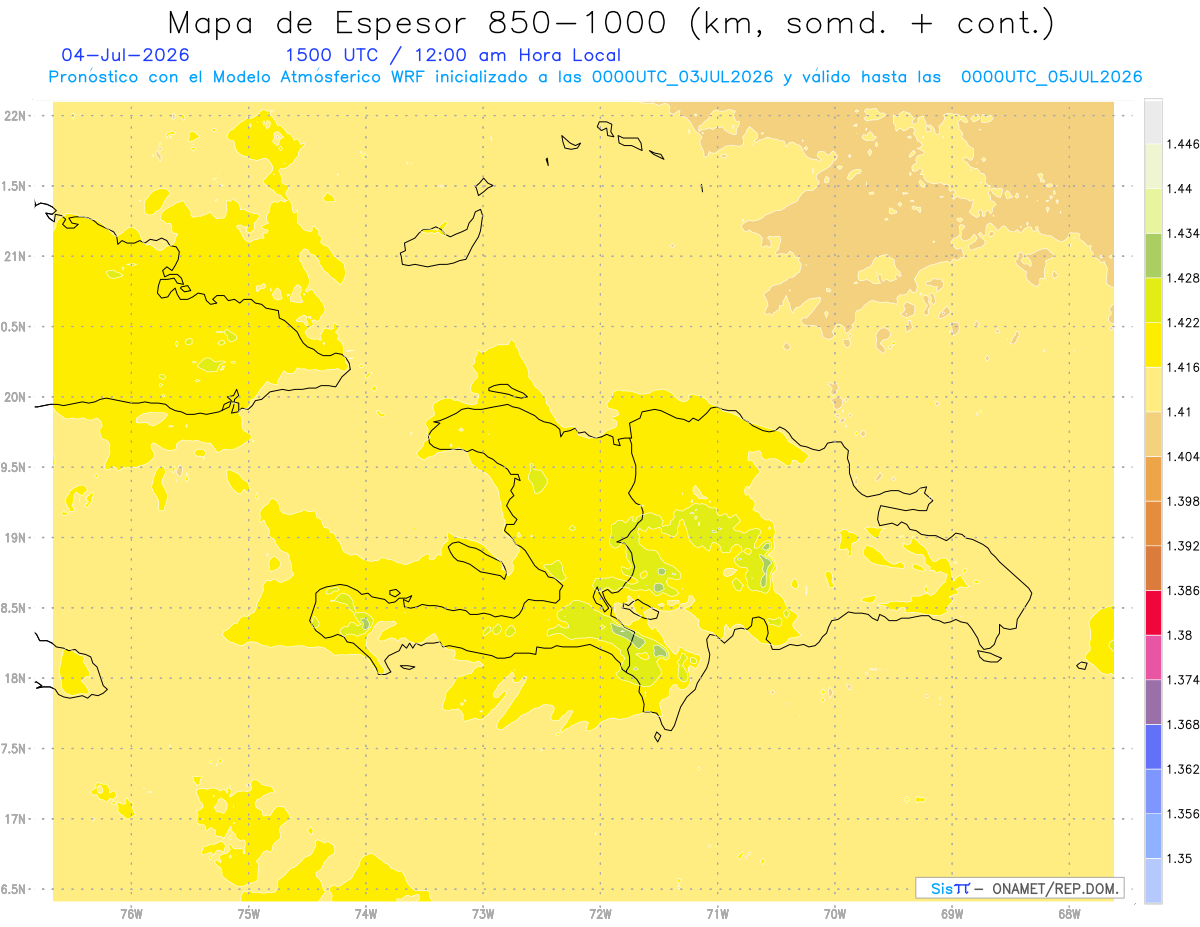Click the initialization time '0000UTC_03JUL2026'
Image resolution: width=1200 pixels, height=927 pixels.
pos(683,77)
